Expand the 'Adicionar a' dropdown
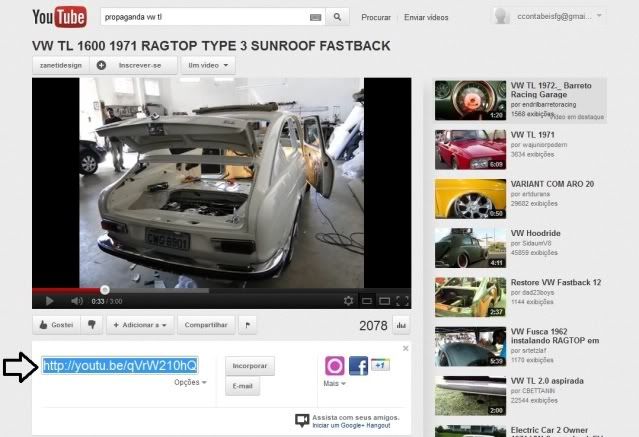 140,325
